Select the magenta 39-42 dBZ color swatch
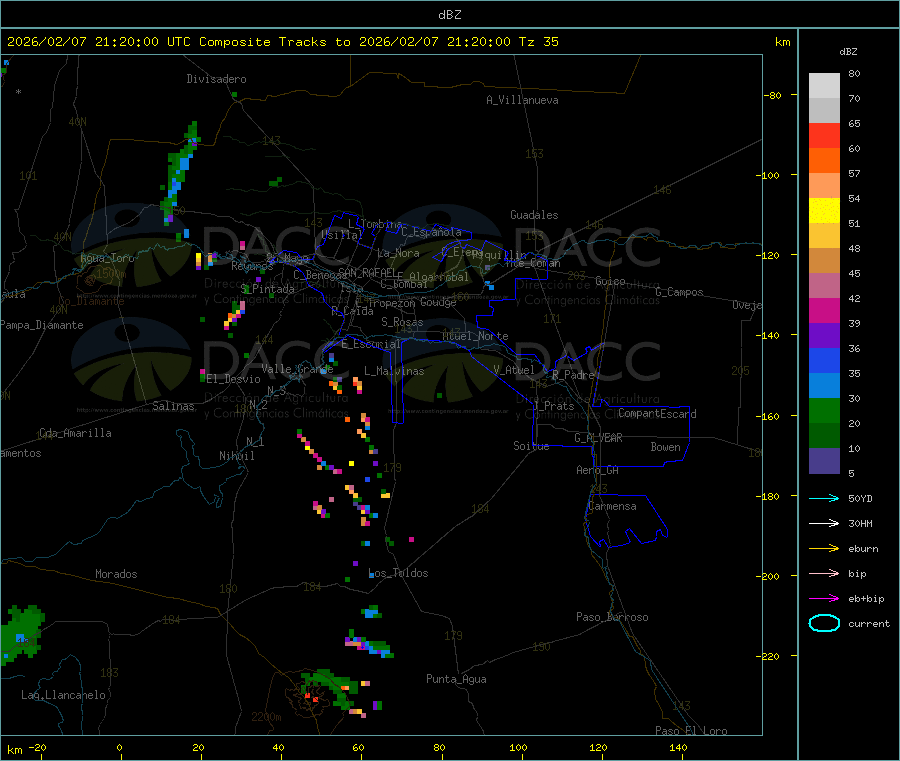The width and height of the screenshot is (900, 761). [824, 310]
